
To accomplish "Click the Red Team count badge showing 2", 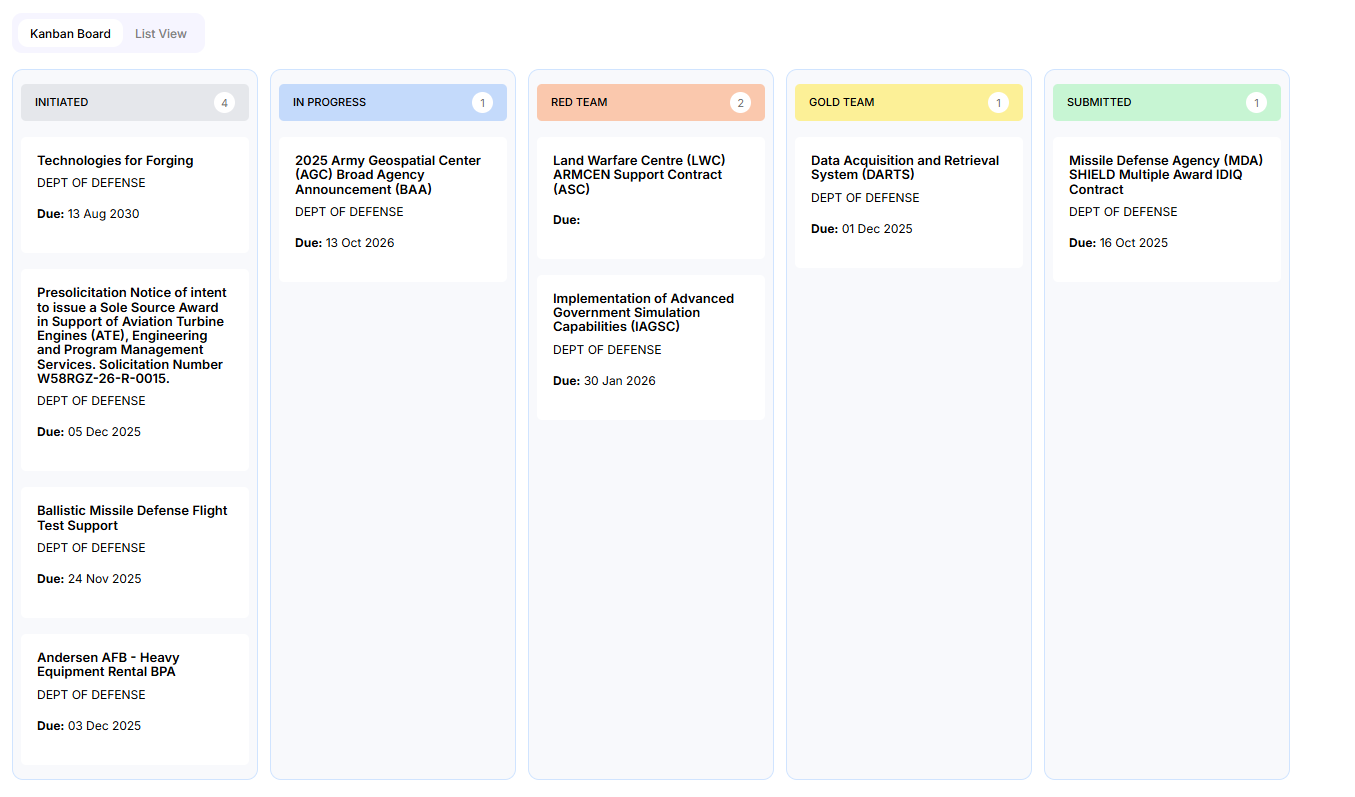I will tap(740, 103).
